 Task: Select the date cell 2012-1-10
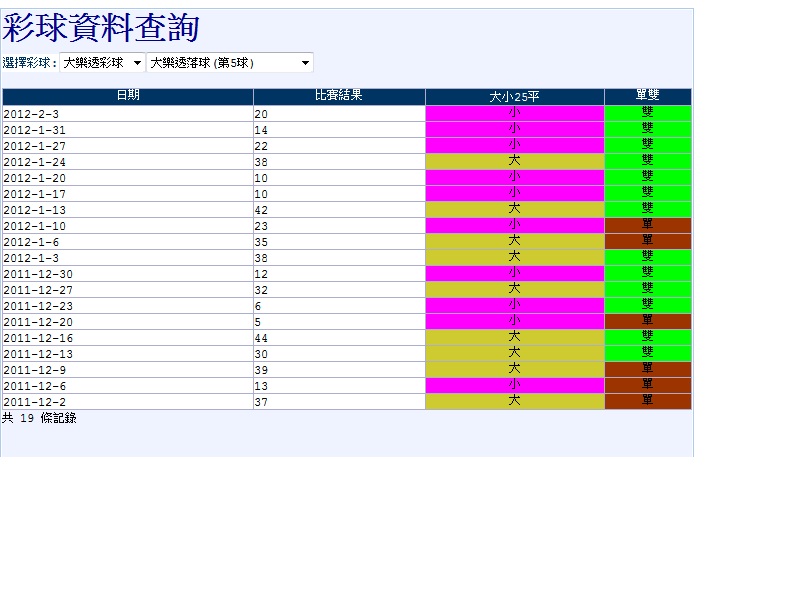128,226
